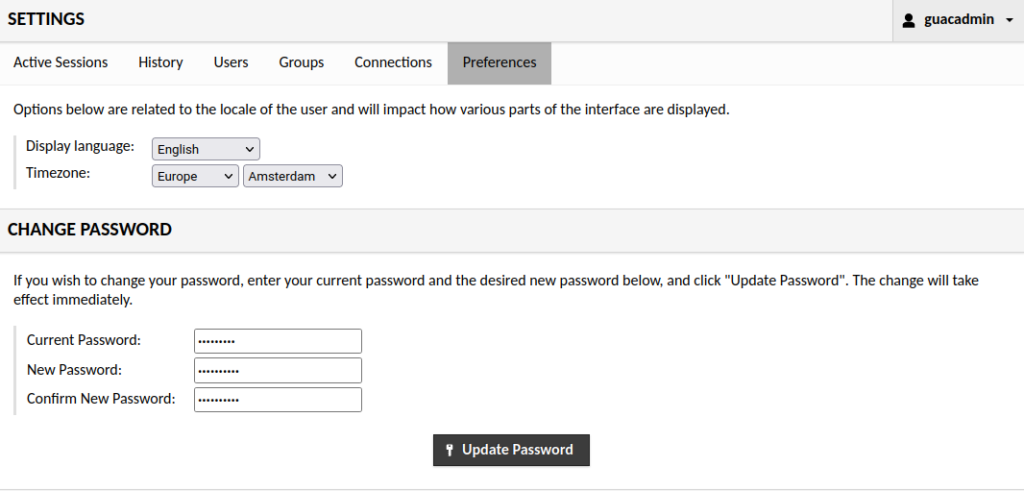Click the Display language label
This screenshot has width=1024, height=491.
80,146
